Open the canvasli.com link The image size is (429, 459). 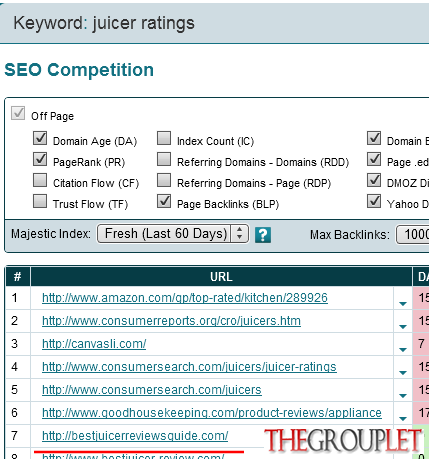pyautogui.click(x=94, y=344)
